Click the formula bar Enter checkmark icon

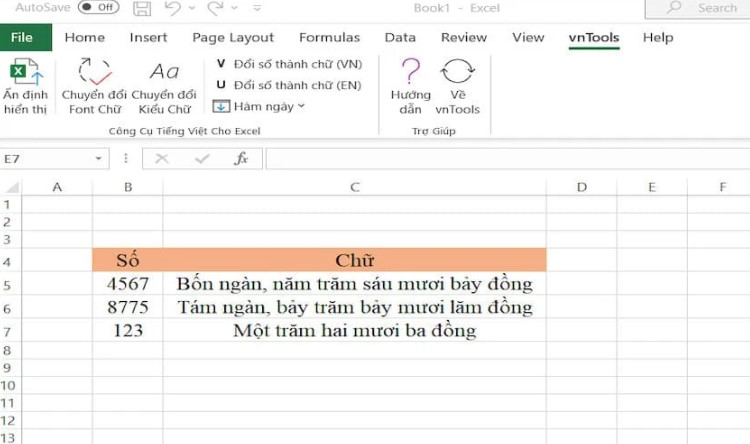[x=202, y=159]
